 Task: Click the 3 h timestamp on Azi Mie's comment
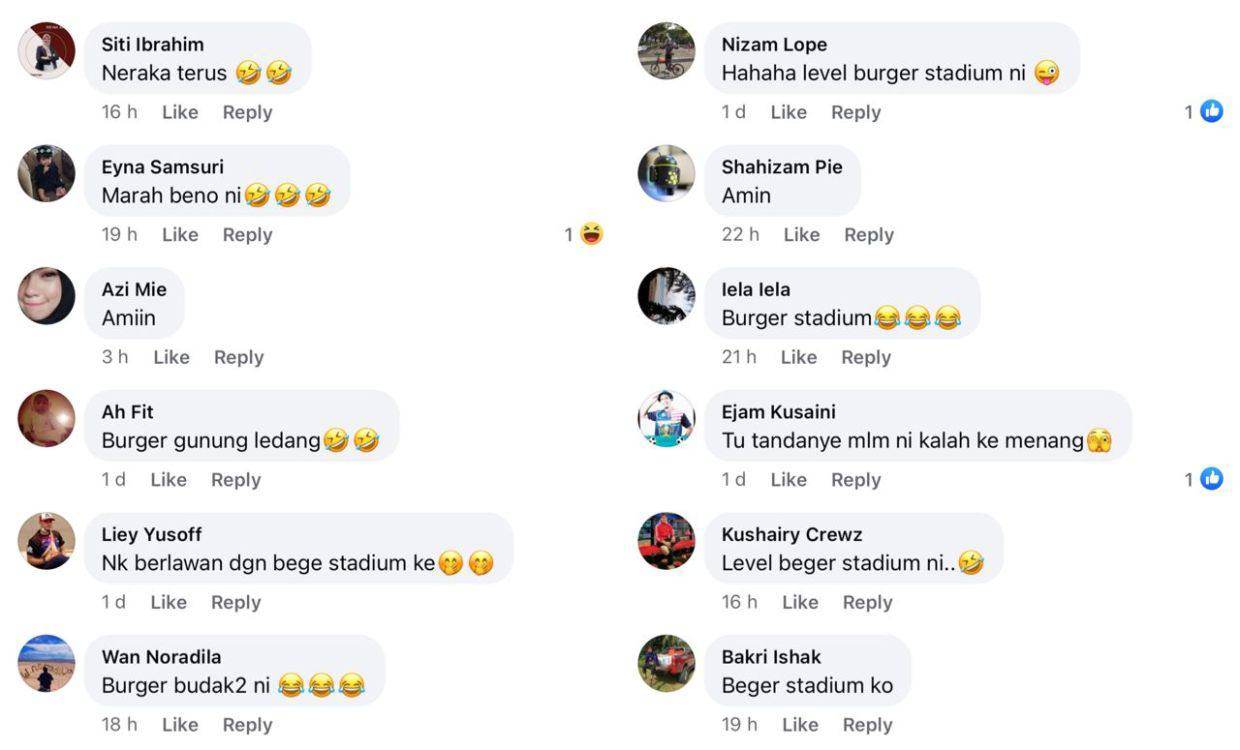point(115,357)
